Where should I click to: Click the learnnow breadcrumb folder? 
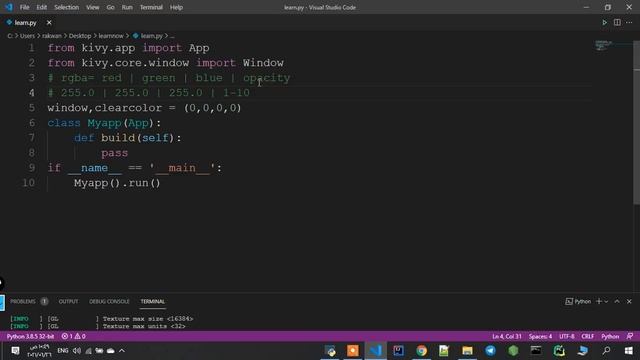pos(111,36)
